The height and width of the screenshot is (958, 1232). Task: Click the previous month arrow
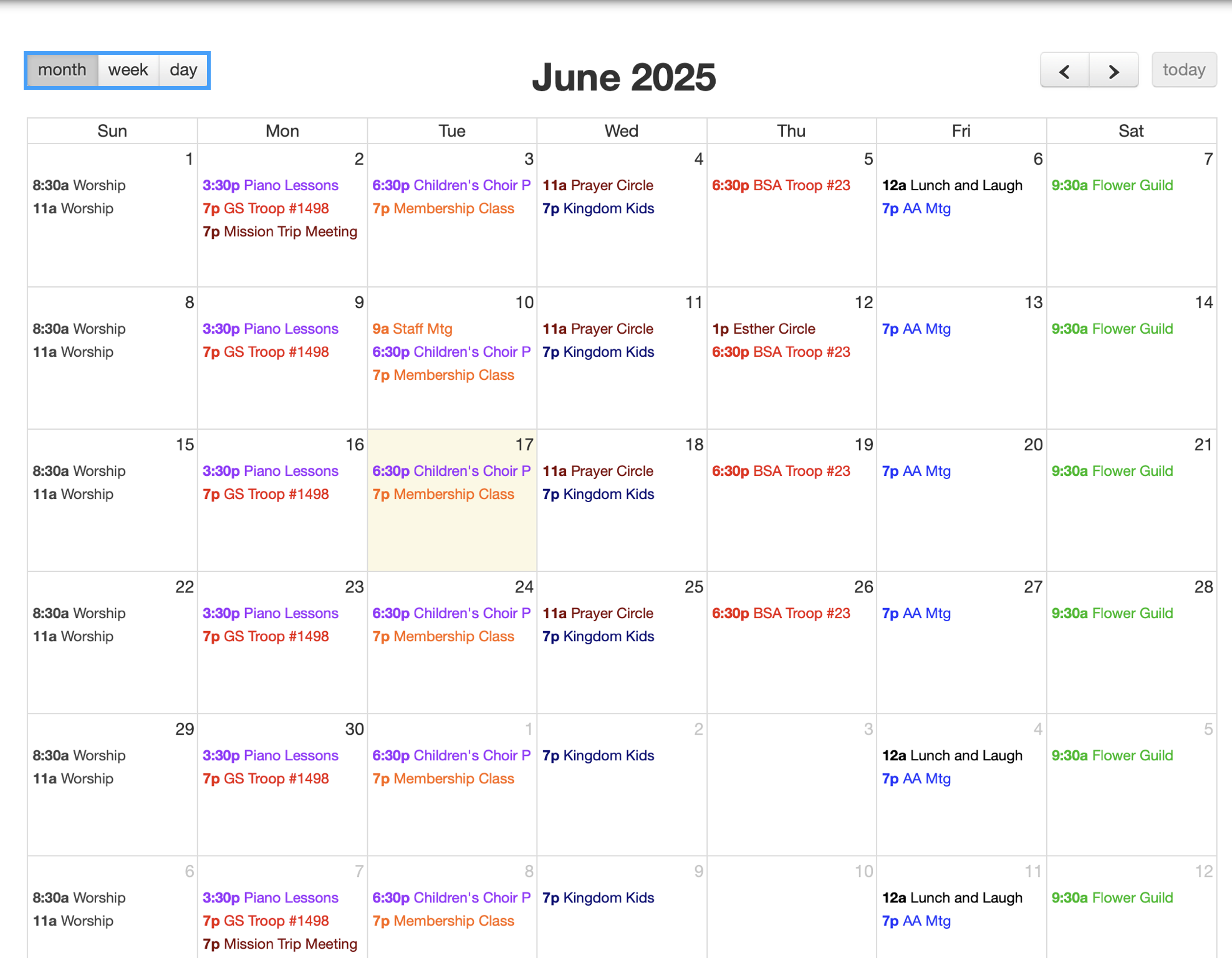coord(1064,70)
